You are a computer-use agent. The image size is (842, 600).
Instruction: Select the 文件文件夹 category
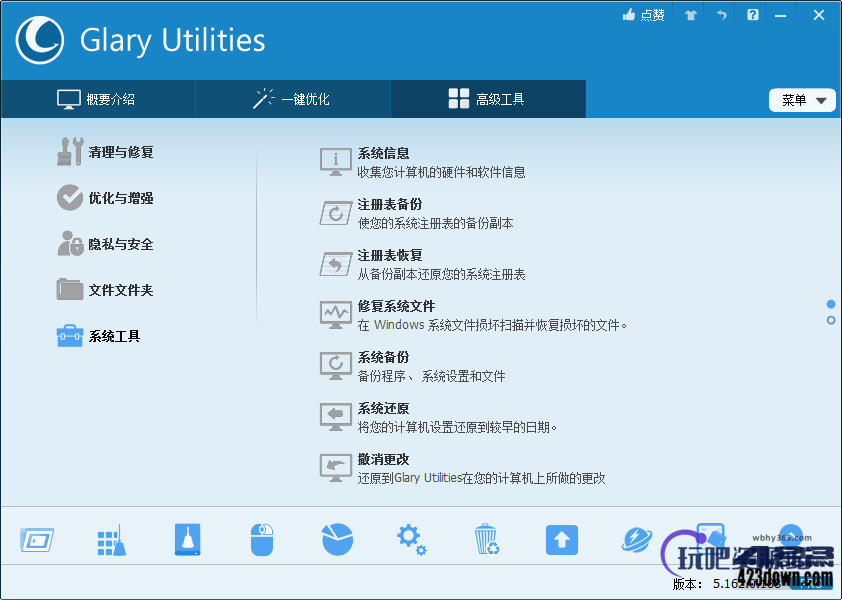point(121,290)
